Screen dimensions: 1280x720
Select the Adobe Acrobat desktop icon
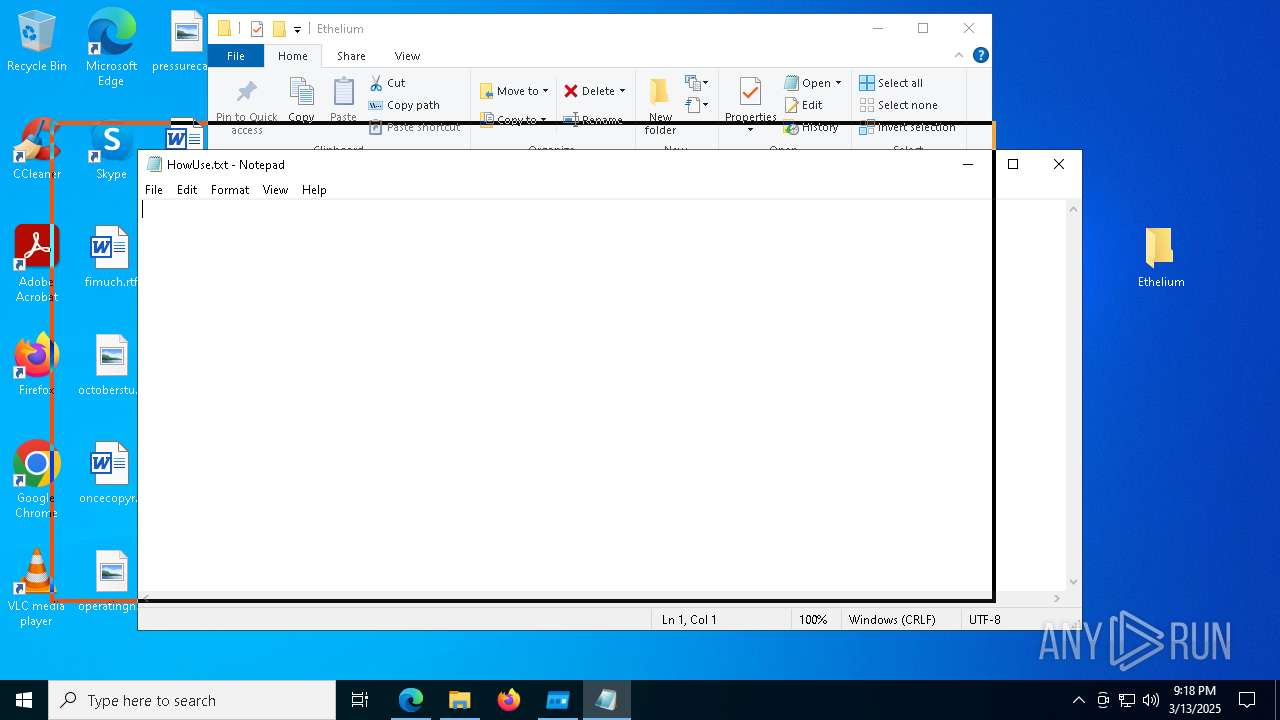click(x=37, y=264)
